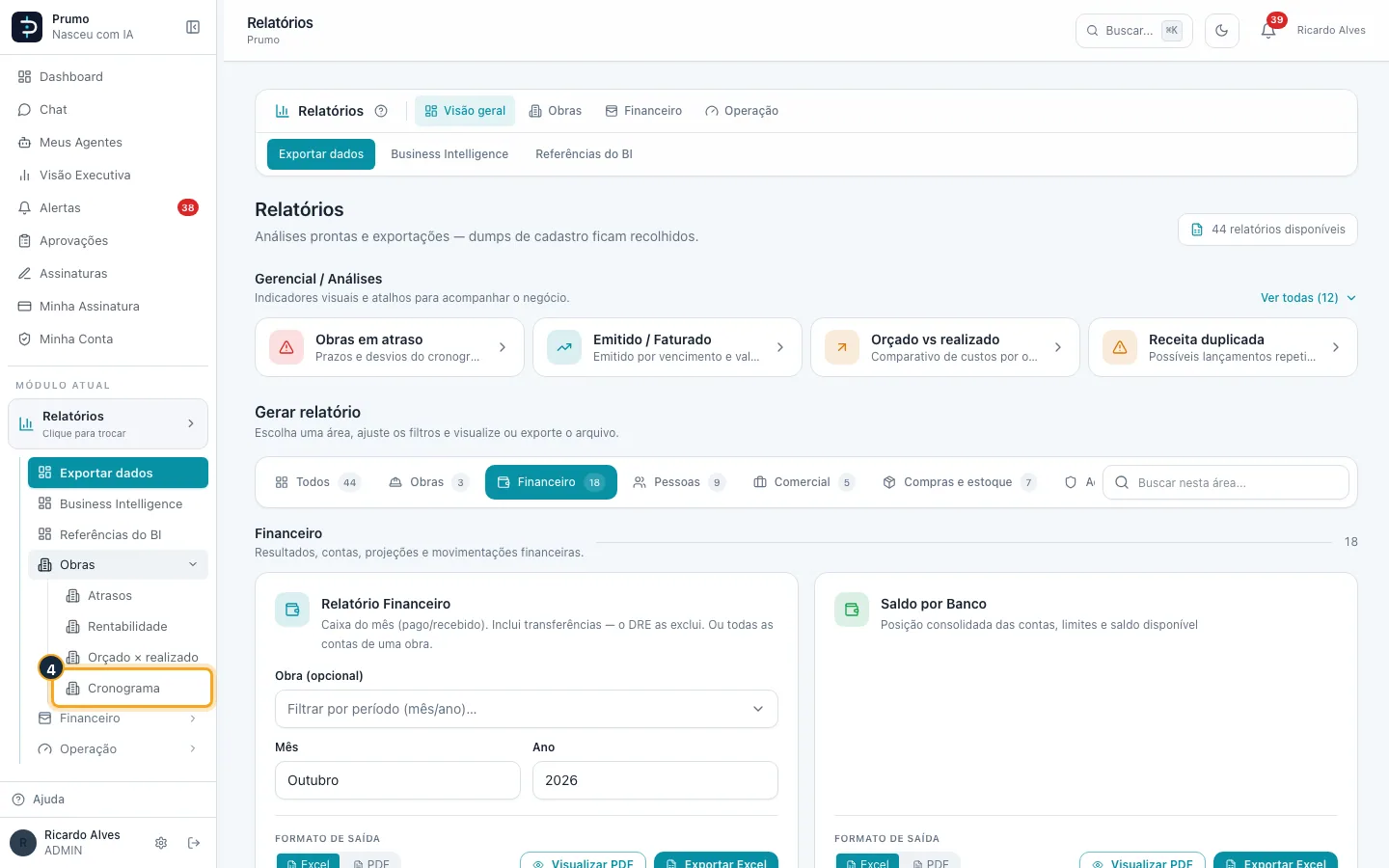Click the Mês field showing Outubro
The height and width of the screenshot is (868, 1389).
(x=397, y=780)
